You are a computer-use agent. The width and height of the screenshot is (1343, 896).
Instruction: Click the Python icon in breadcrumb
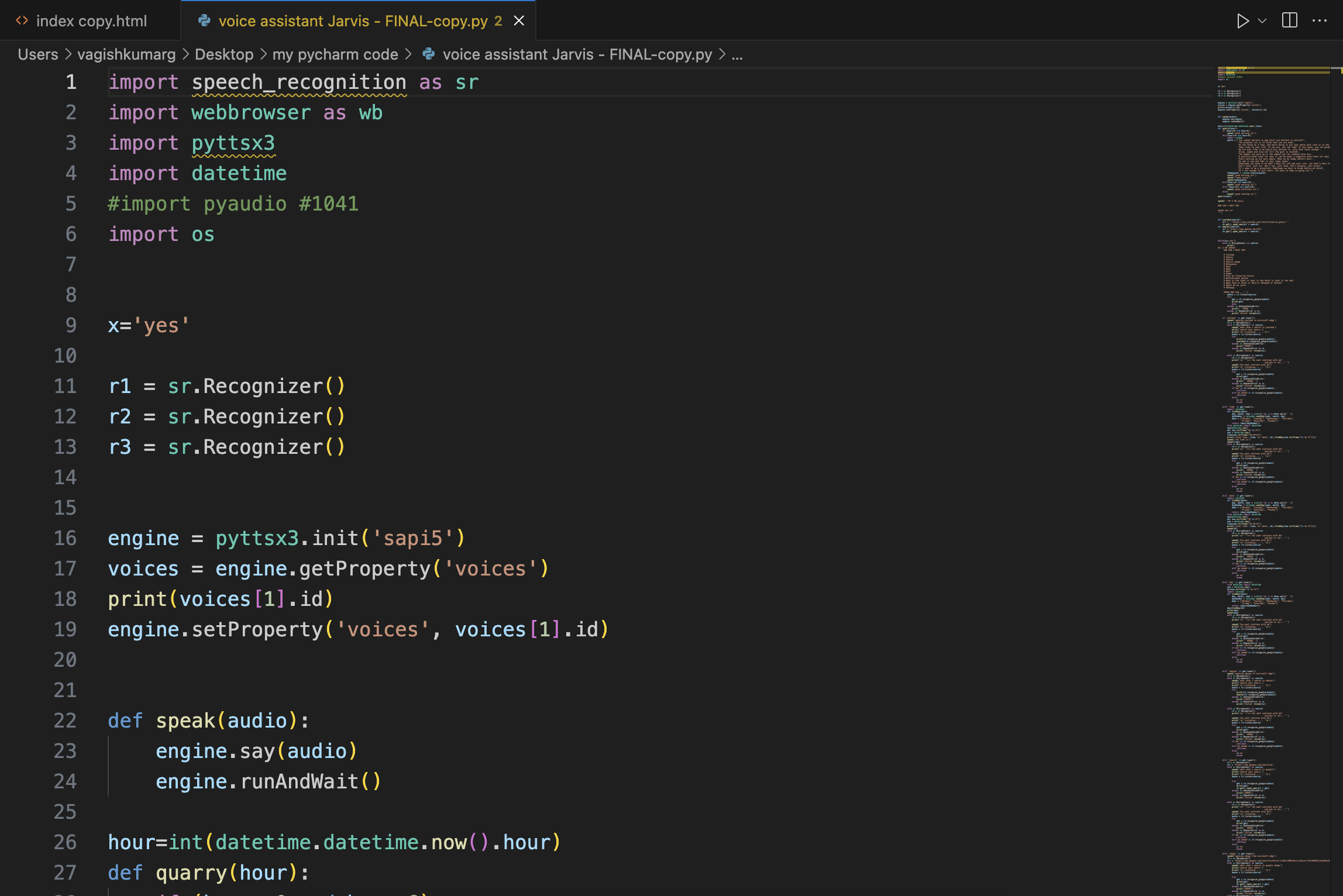tap(429, 54)
